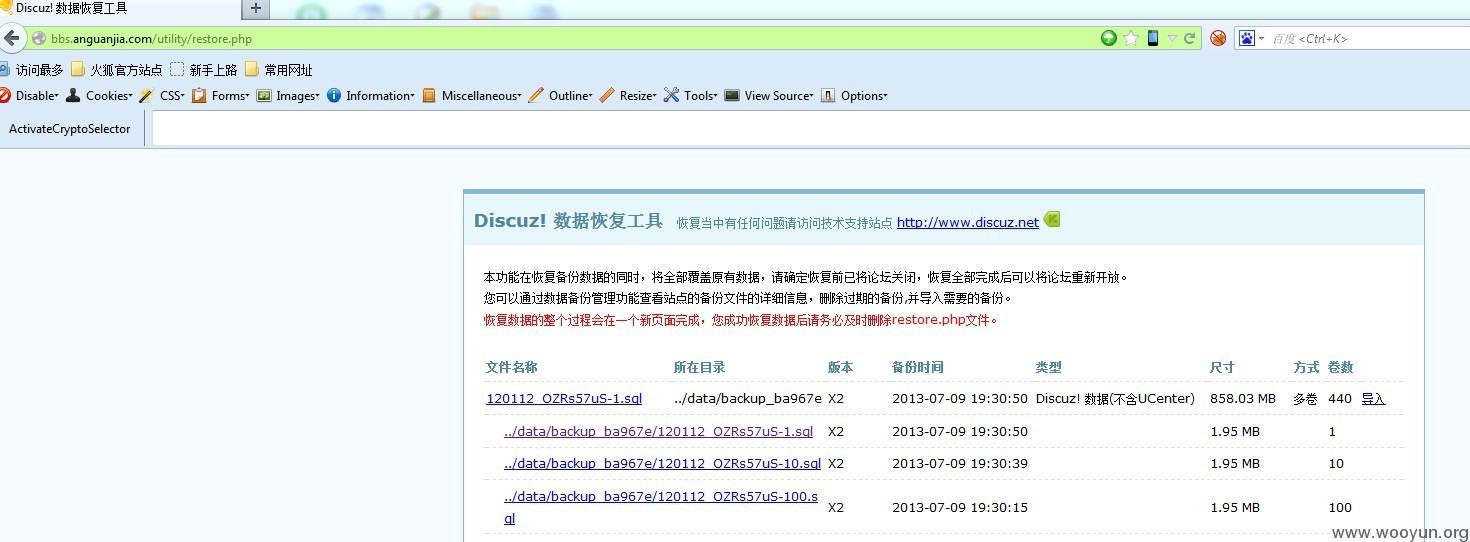This screenshot has width=1470, height=542.
Task: Open the Tools toolbar menu
Action: click(x=691, y=96)
